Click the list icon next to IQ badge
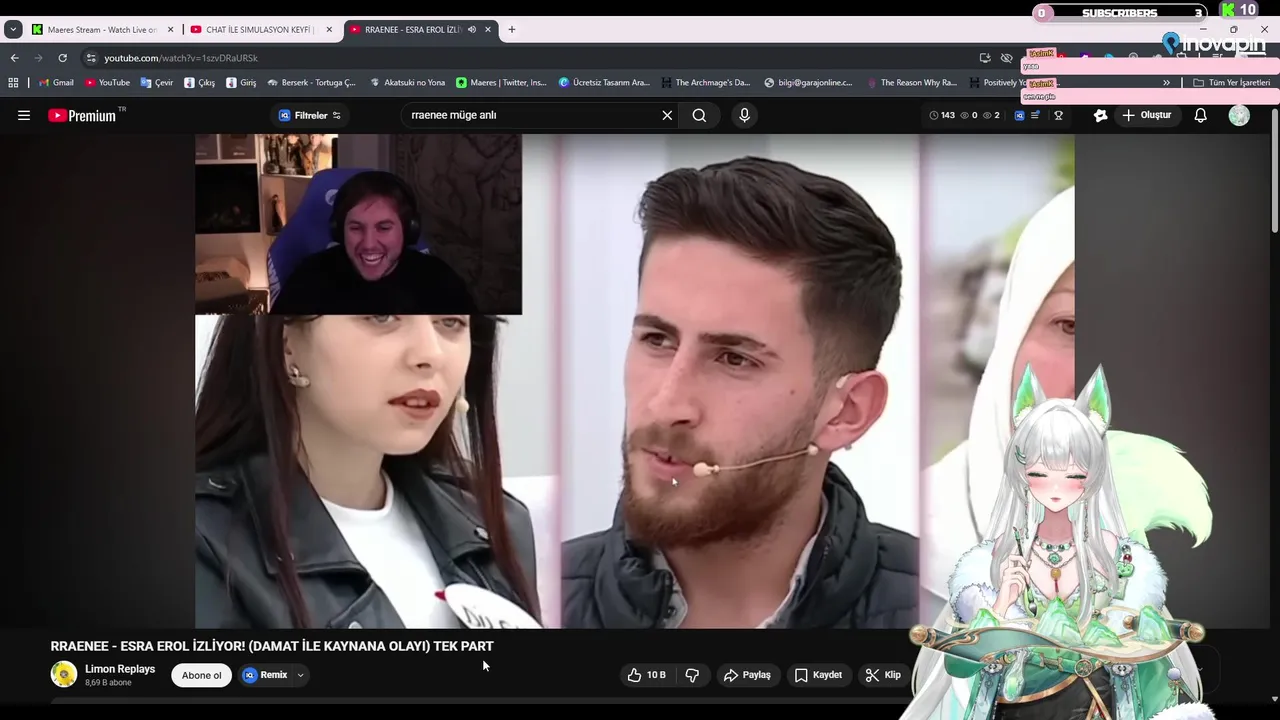The width and height of the screenshot is (1280, 720). coord(1035,115)
